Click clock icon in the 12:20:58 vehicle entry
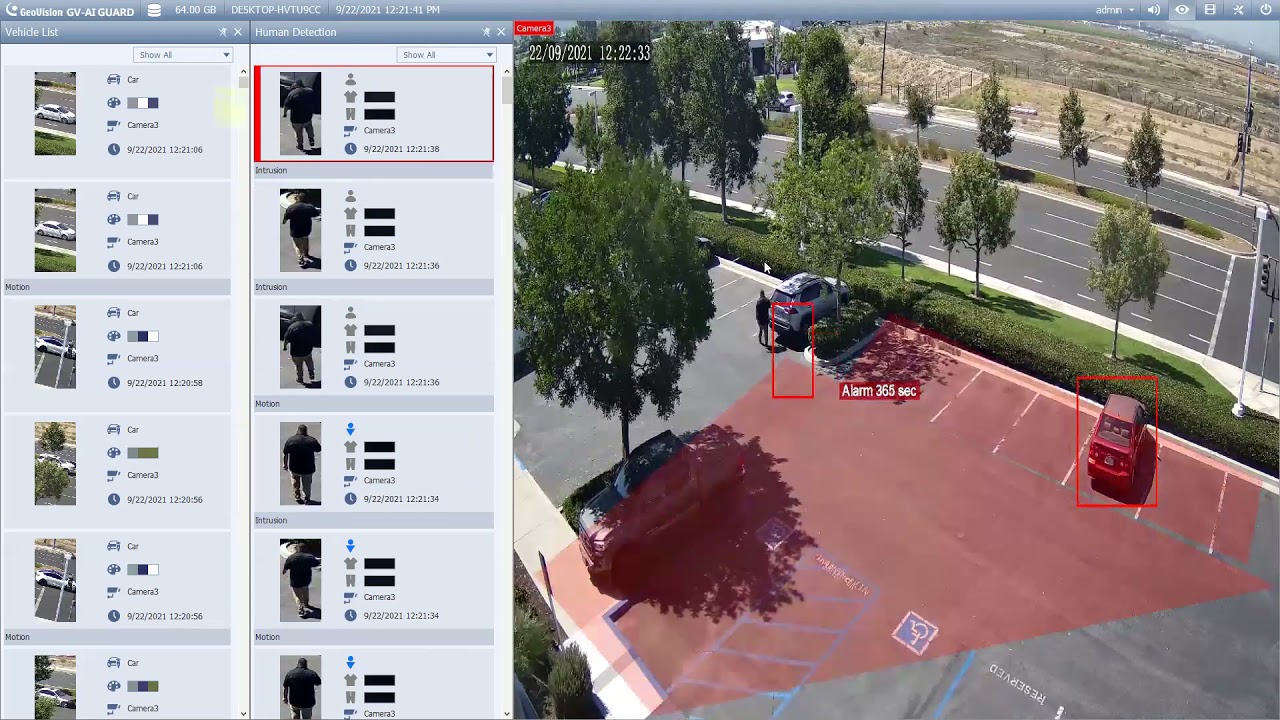The width and height of the screenshot is (1280, 720). (114, 382)
